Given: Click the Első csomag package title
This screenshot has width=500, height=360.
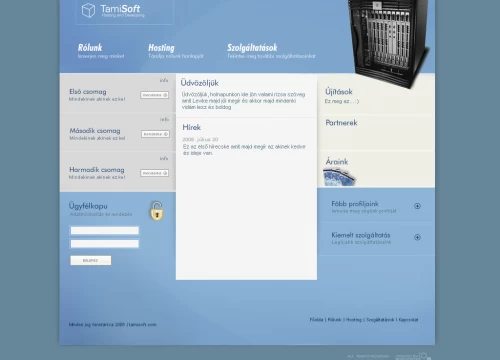Looking at the screenshot, I should tap(88, 92).
